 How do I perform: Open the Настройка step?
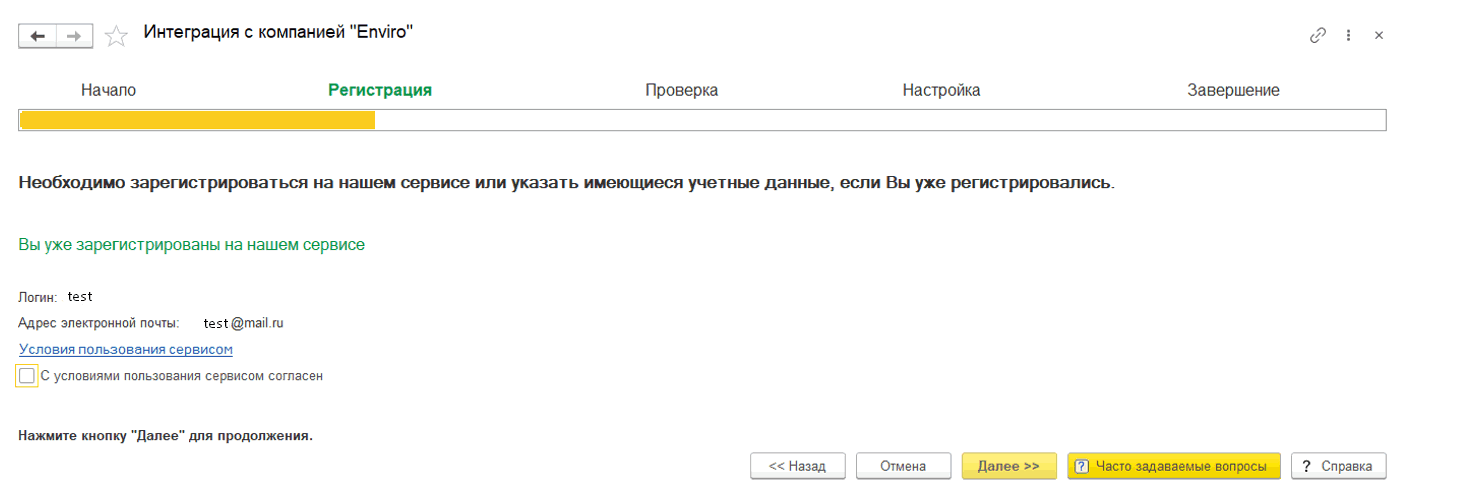(x=941, y=90)
